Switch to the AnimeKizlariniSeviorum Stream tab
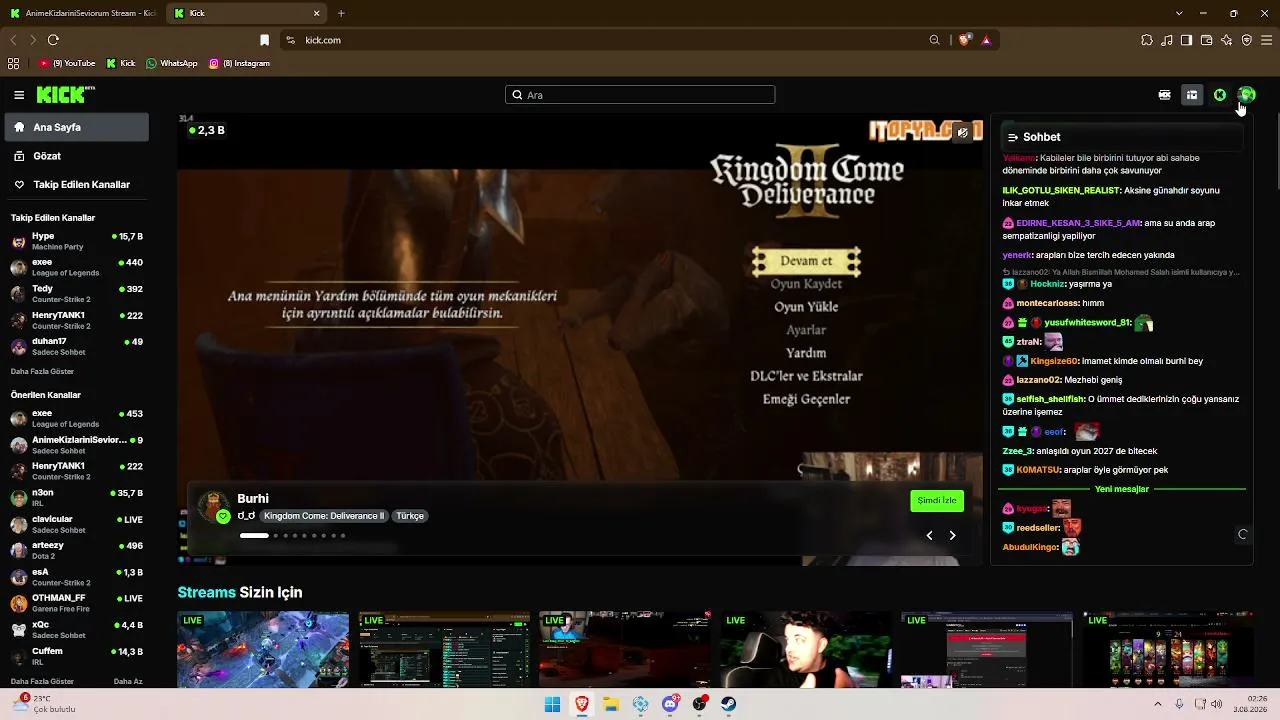1280x720 pixels. pyautogui.click(x=83, y=13)
